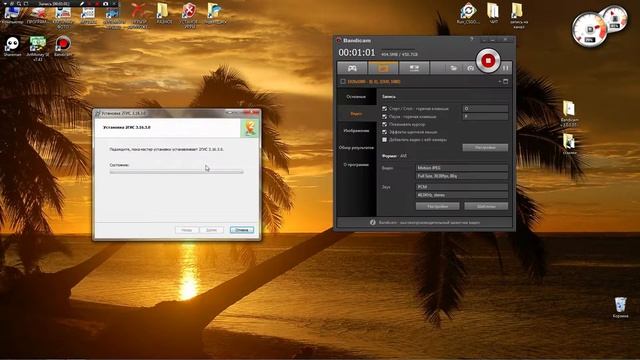Click red stop icon in the top recording bar
The image size is (640, 360).
98,3
